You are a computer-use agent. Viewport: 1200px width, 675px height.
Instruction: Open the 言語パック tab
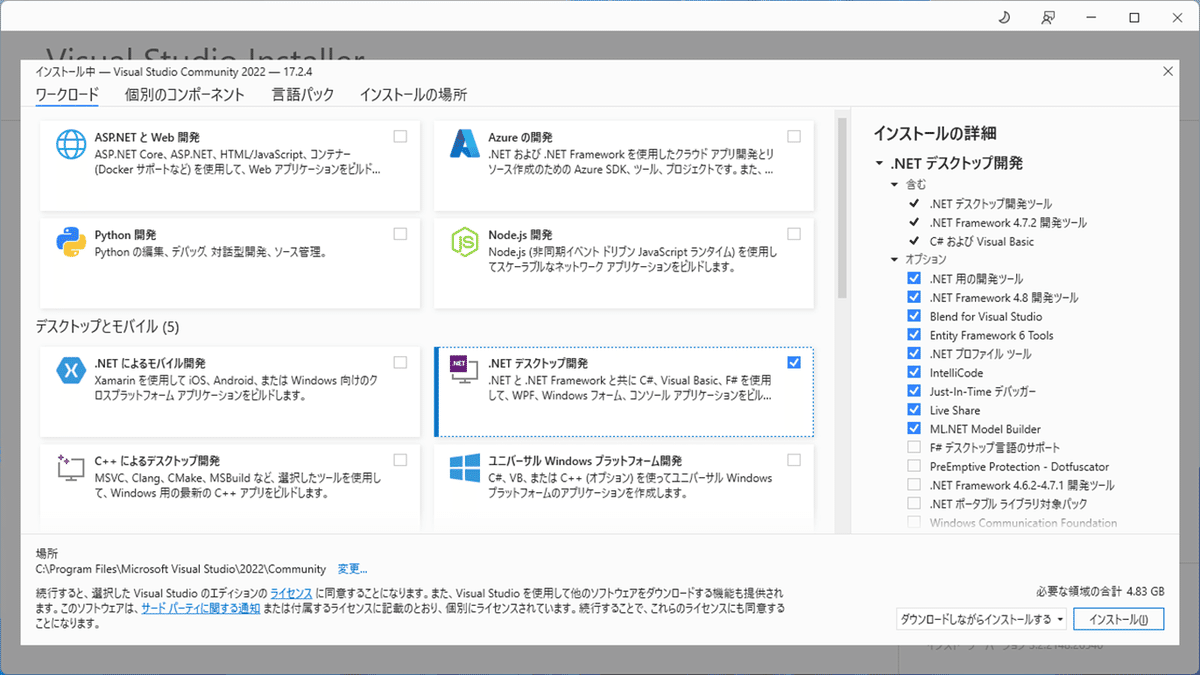[302, 94]
